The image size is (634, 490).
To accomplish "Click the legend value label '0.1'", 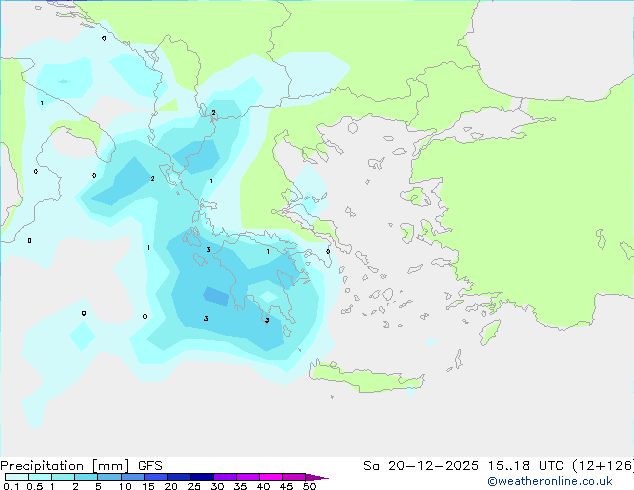I will 11,486.
